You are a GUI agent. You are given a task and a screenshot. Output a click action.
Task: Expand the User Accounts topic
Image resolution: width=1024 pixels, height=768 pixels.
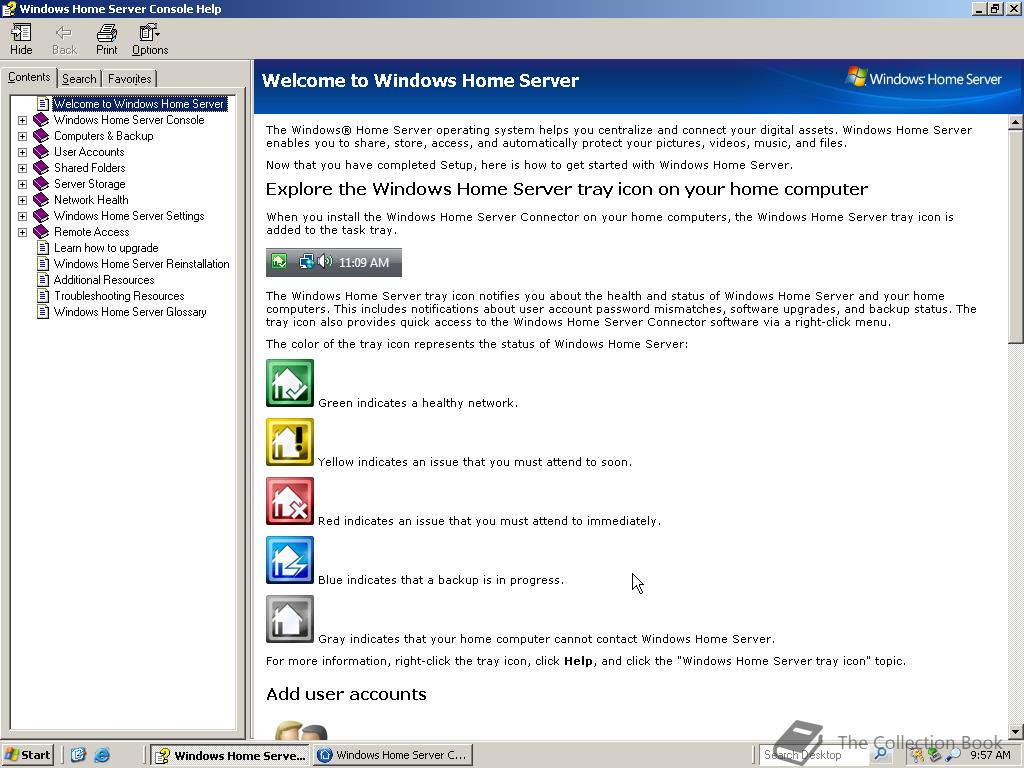(22, 152)
